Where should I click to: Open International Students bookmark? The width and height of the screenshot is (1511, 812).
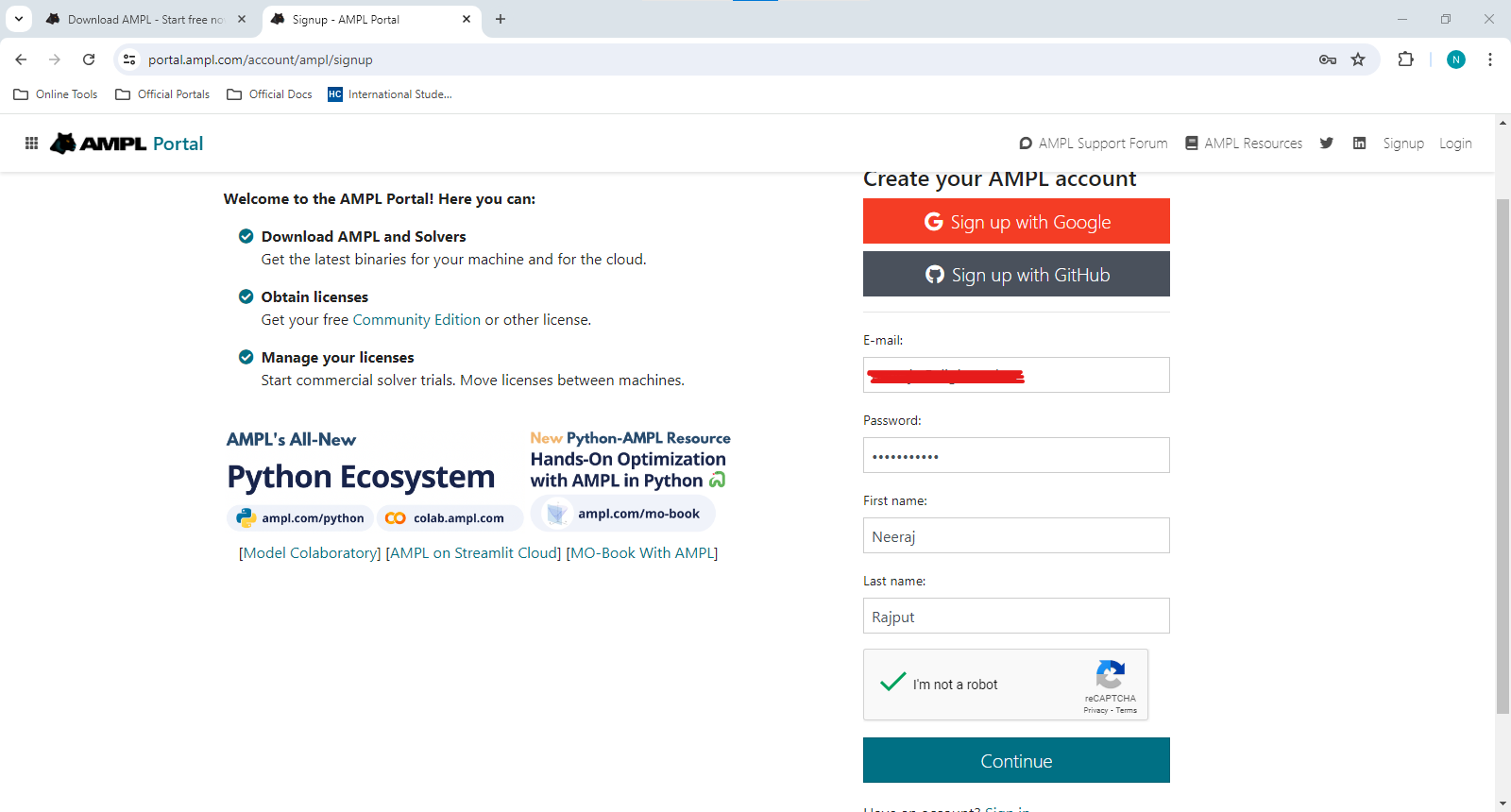coord(390,94)
